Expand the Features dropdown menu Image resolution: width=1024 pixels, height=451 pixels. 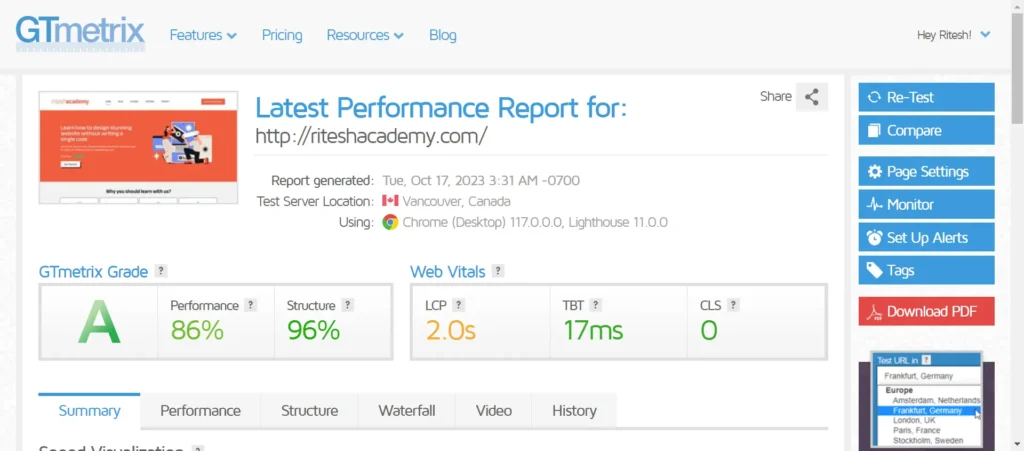coord(203,35)
